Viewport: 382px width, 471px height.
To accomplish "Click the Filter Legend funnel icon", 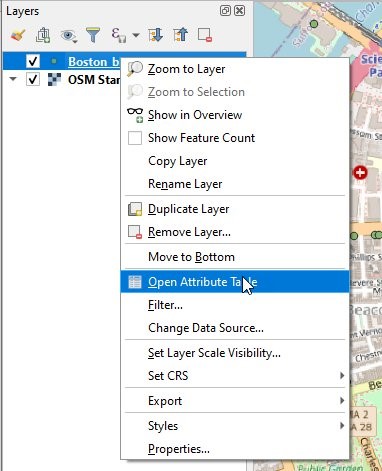I will [x=93, y=35].
